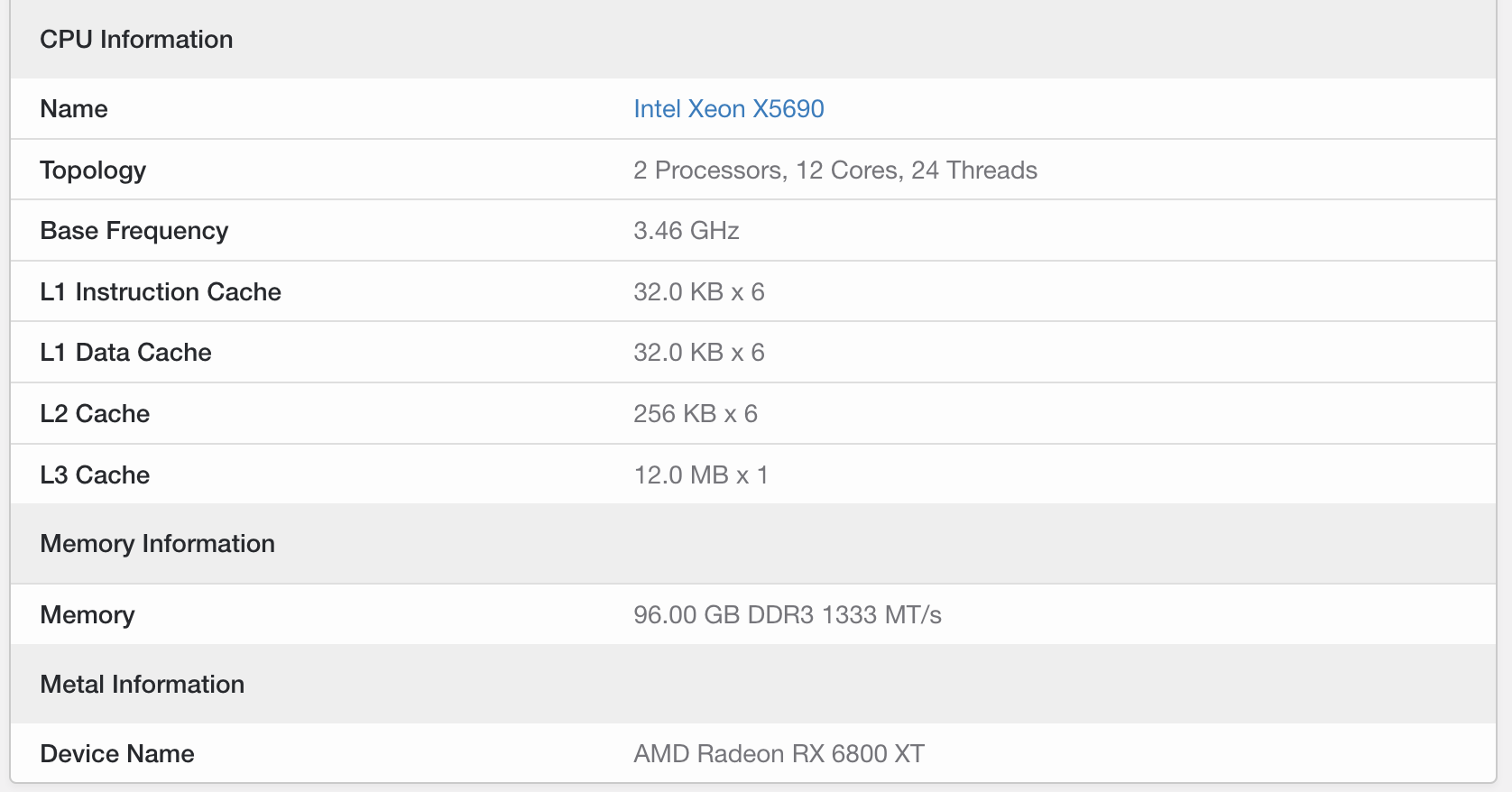The height and width of the screenshot is (792, 1512).
Task: Select the Base Frequency label
Action: [x=134, y=231]
